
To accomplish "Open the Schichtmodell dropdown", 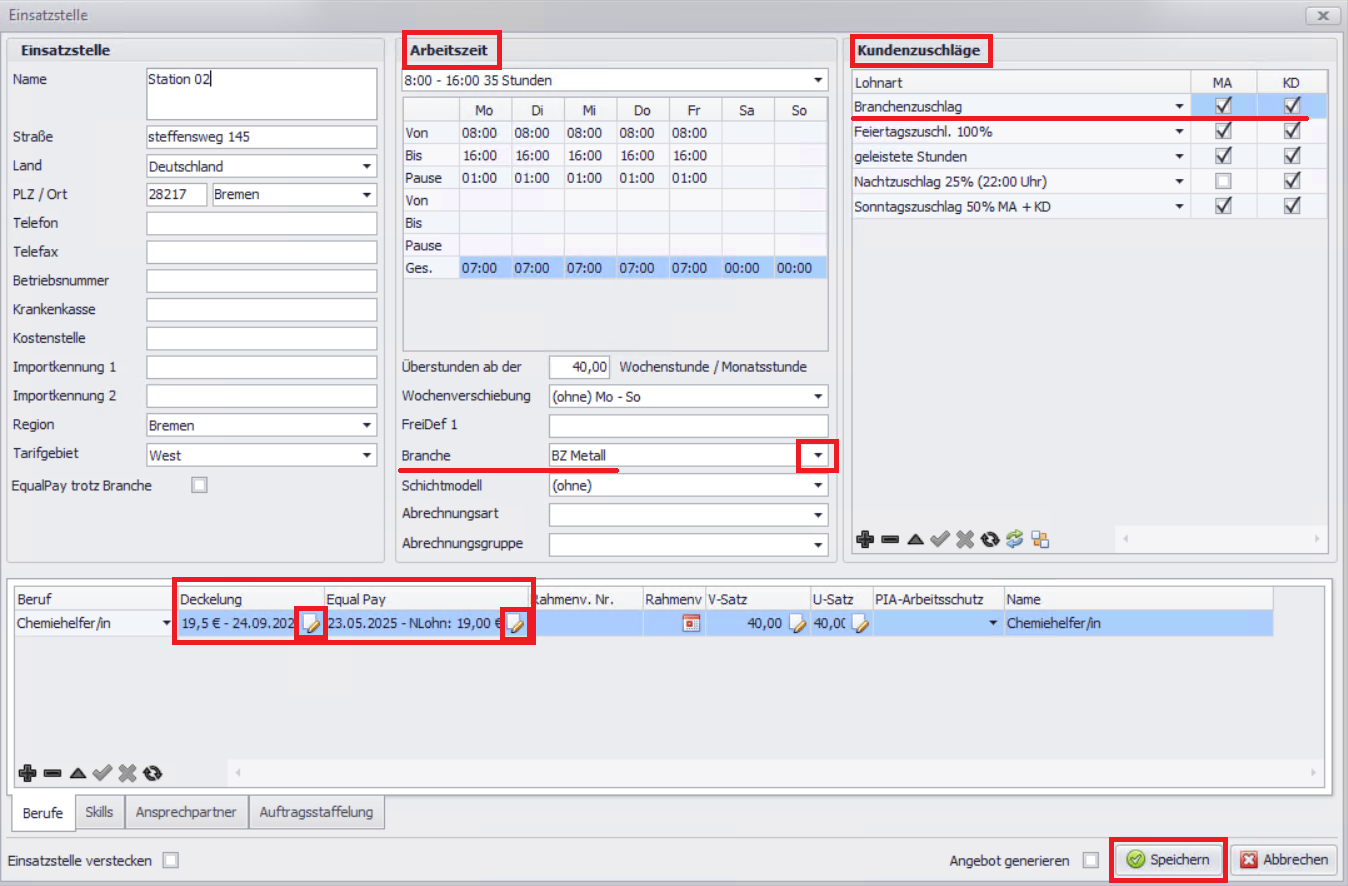I will coord(818,486).
